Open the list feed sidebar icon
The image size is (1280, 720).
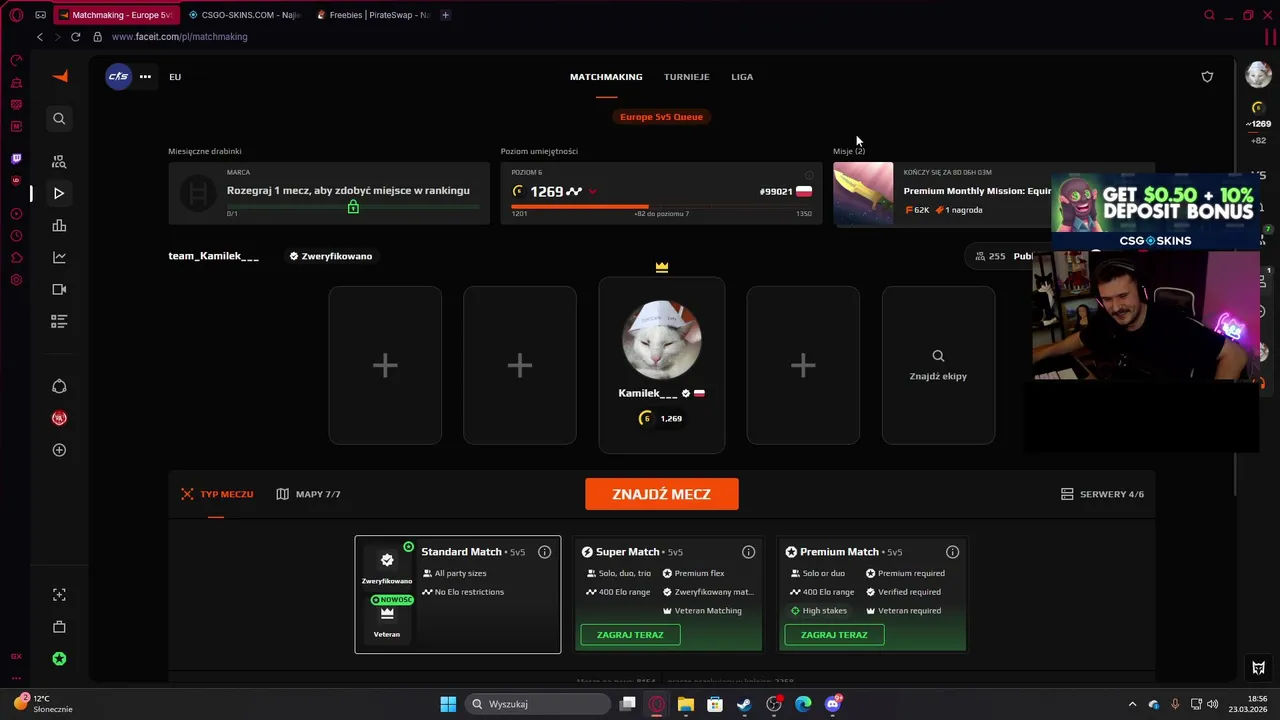[59, 321]
